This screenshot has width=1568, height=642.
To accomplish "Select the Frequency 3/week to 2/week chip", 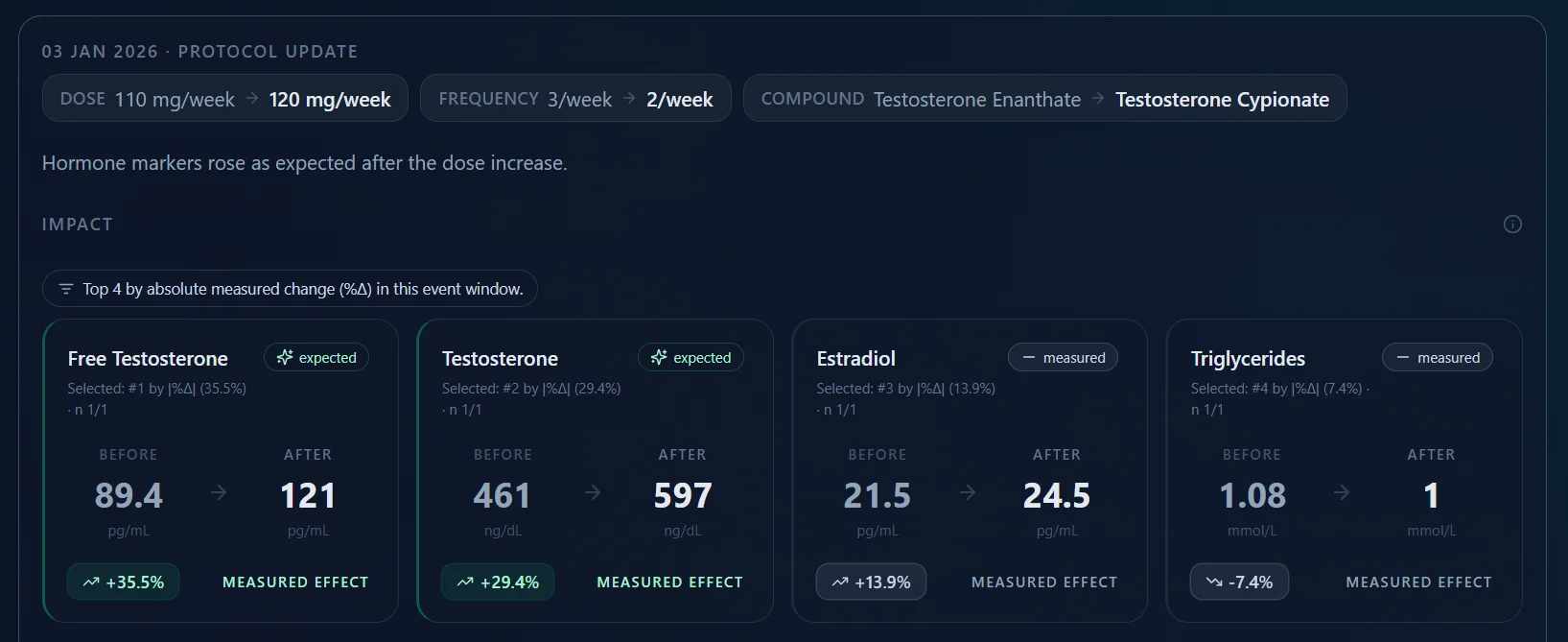I will [x=575, y=99].
